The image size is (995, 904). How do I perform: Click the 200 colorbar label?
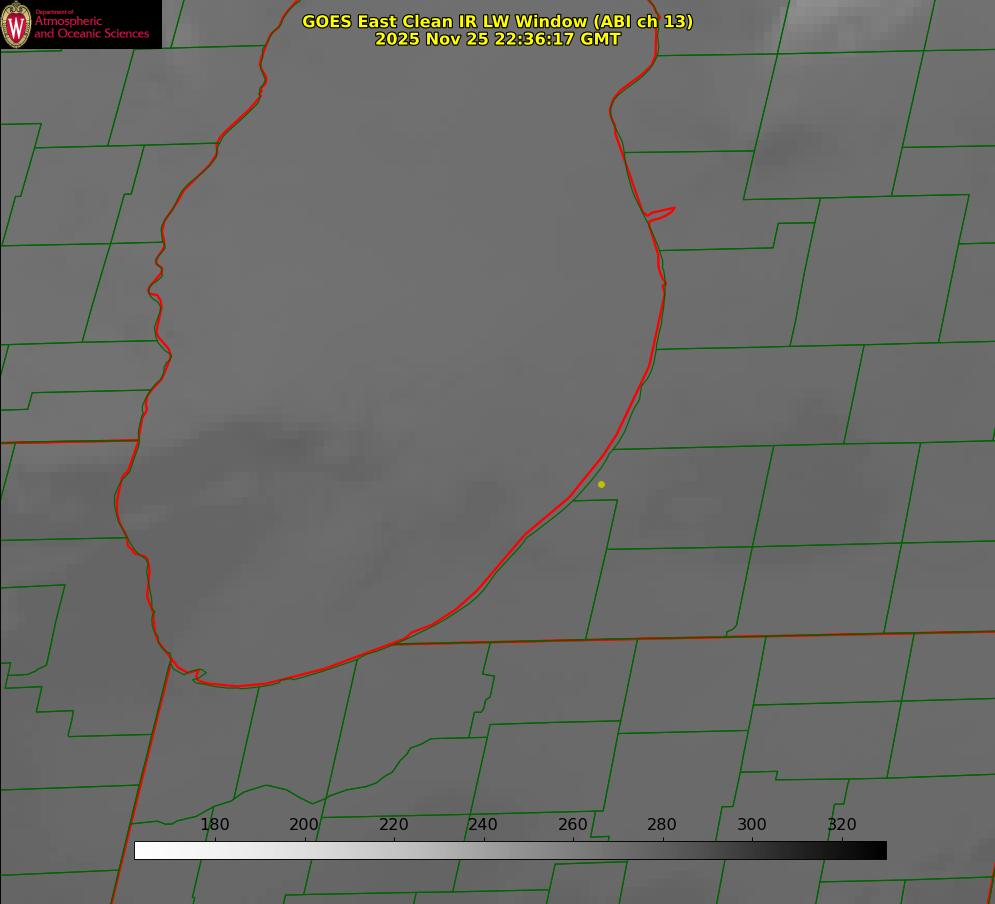pyautogui.click(x=304, y=824)
